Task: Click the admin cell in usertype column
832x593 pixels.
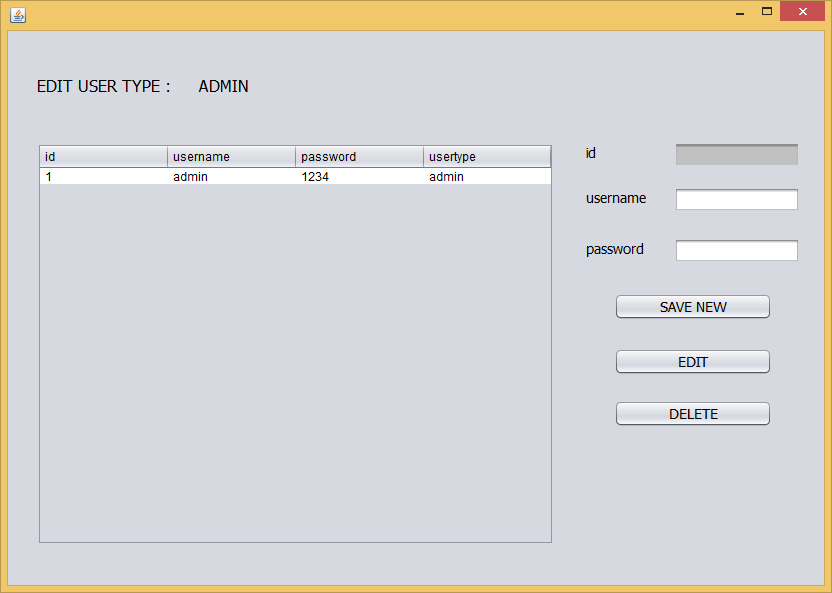Action: pos(487,177)
